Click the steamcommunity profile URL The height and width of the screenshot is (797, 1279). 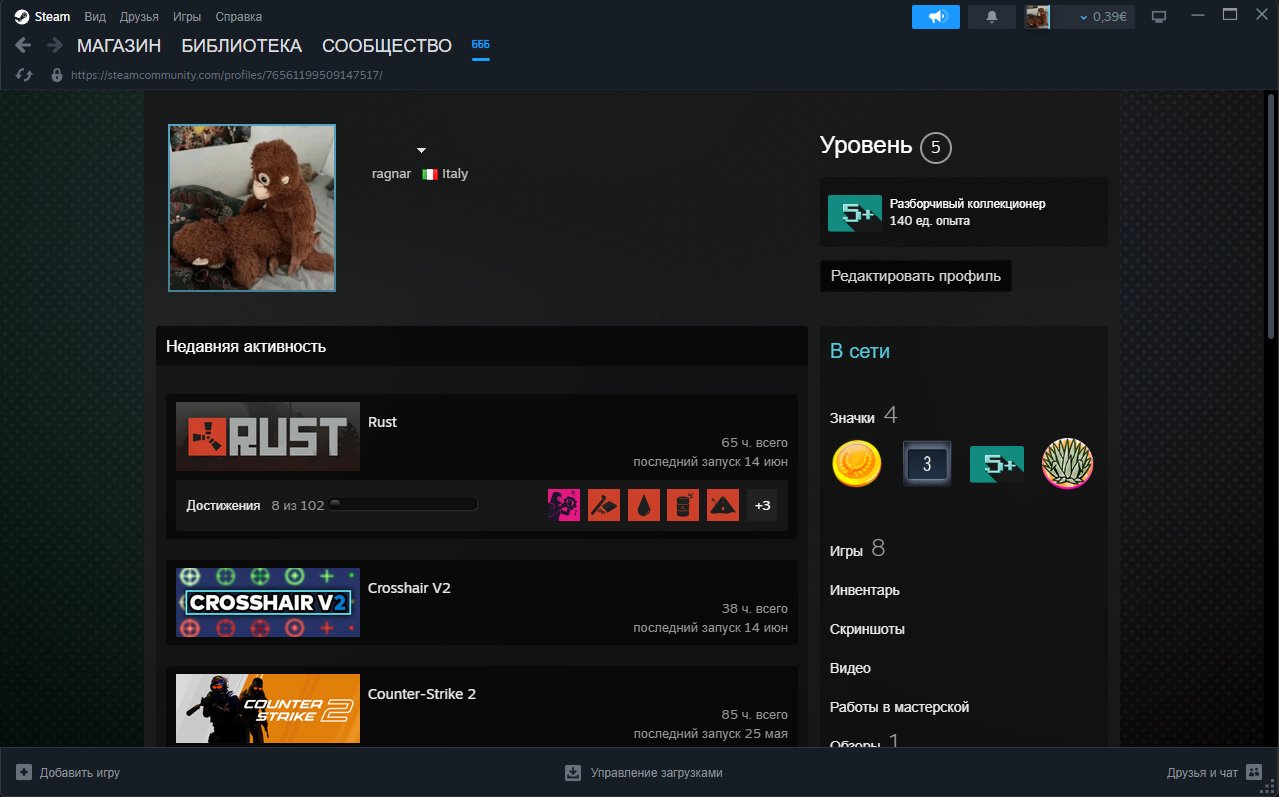(227, 75)
